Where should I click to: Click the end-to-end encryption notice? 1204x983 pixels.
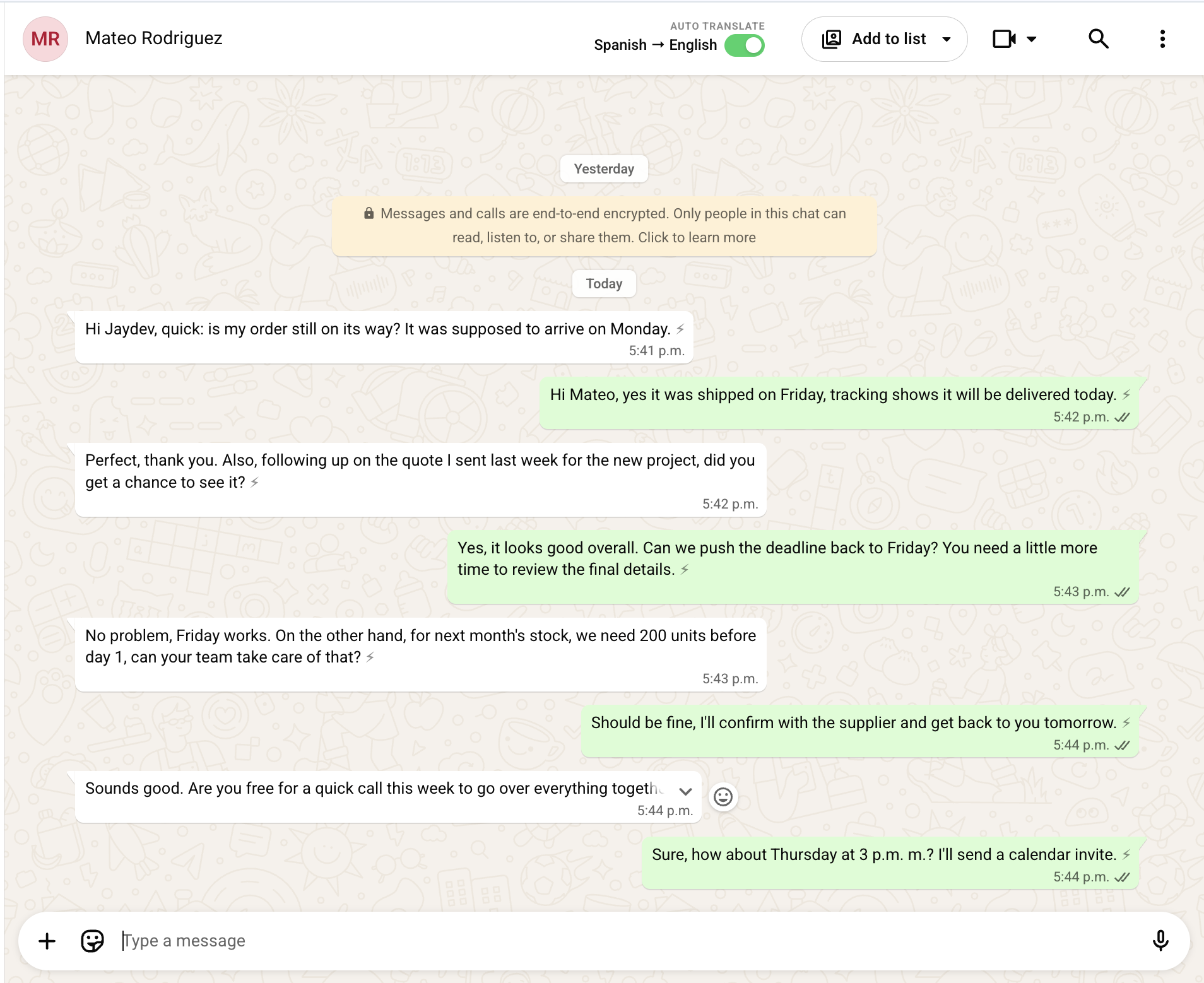(x=604, y=226)
